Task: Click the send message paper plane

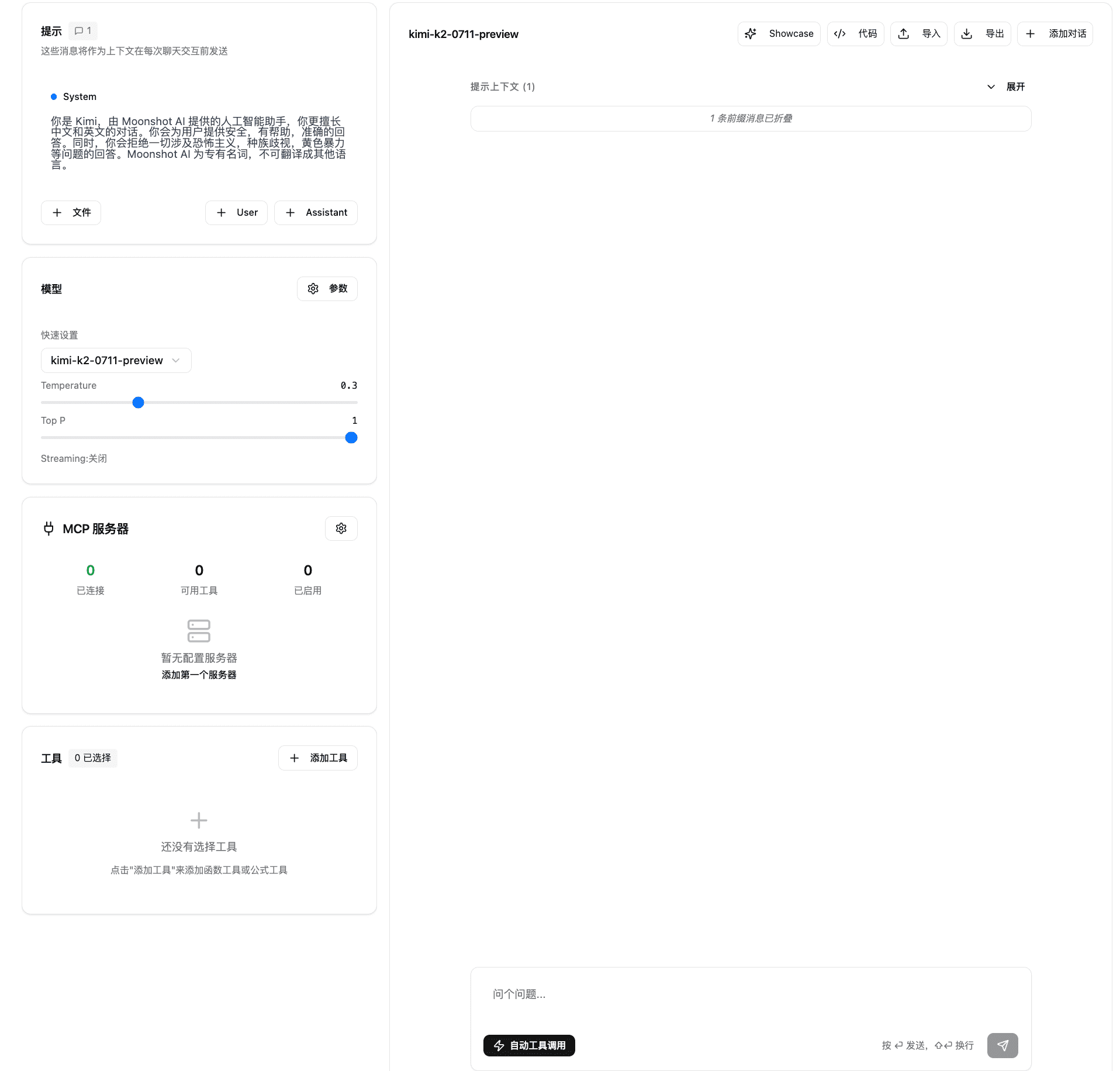Action: [x=1003, y=1045]
